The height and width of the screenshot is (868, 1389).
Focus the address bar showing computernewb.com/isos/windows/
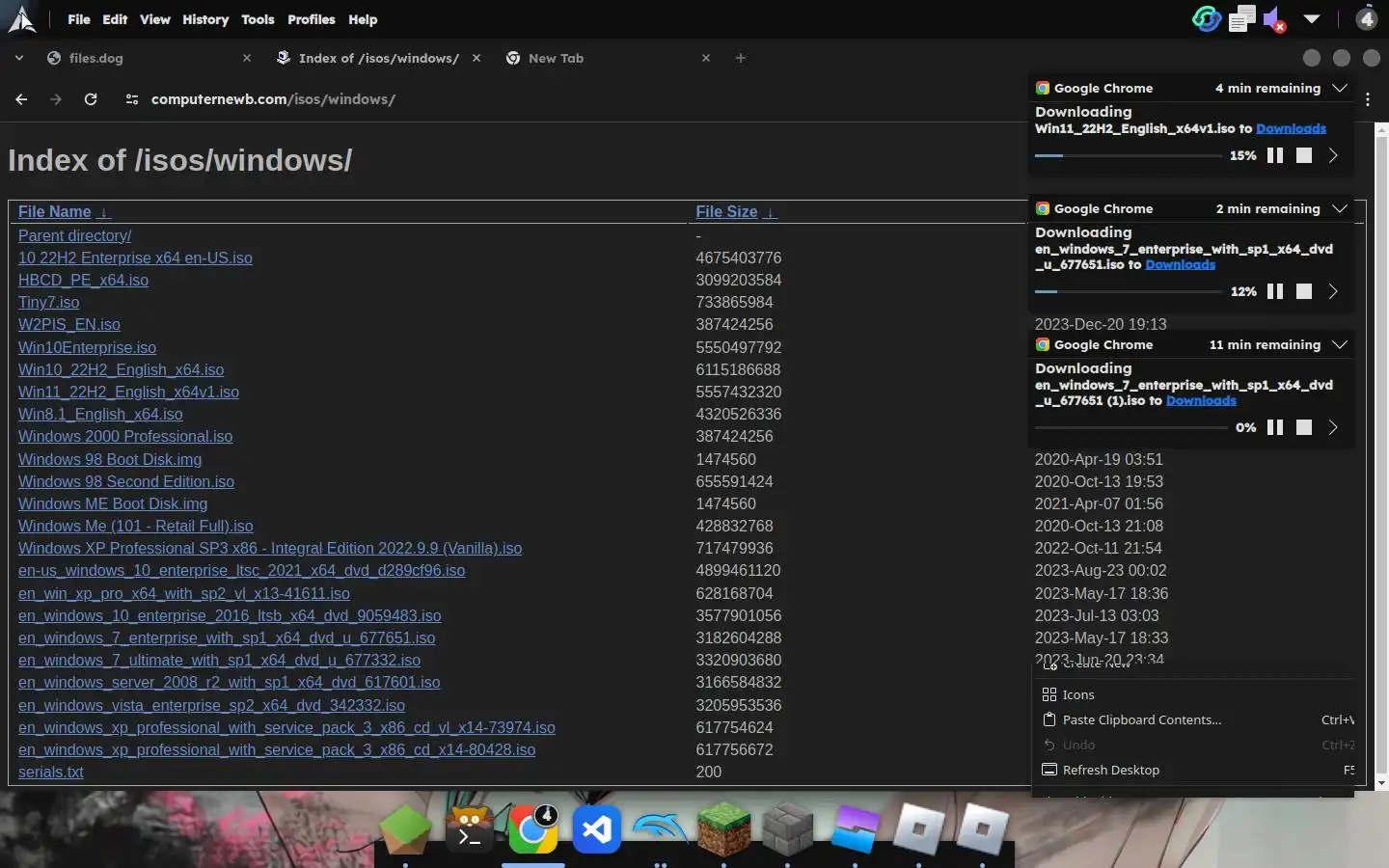(x=273, y=99)
